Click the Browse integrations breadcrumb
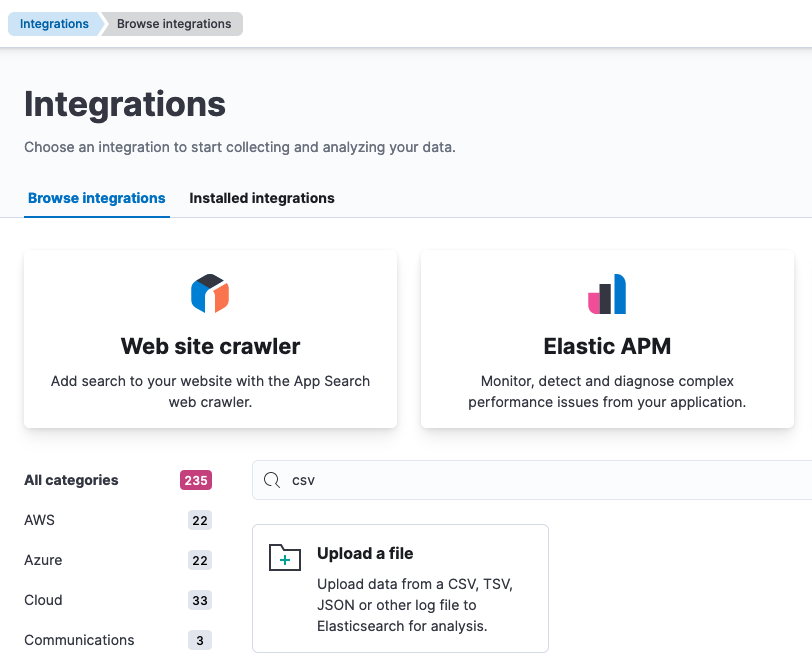Viewport: 812px width, 665px height. click(174, 24)
